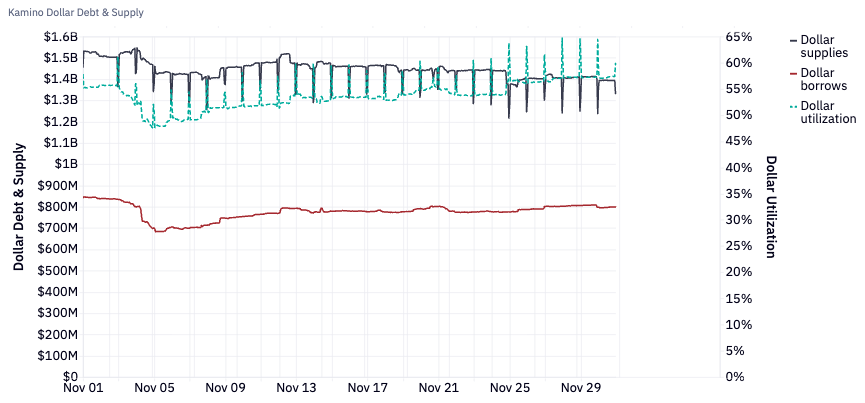Select the Nov 29 x-axis label

coord(580,389)
